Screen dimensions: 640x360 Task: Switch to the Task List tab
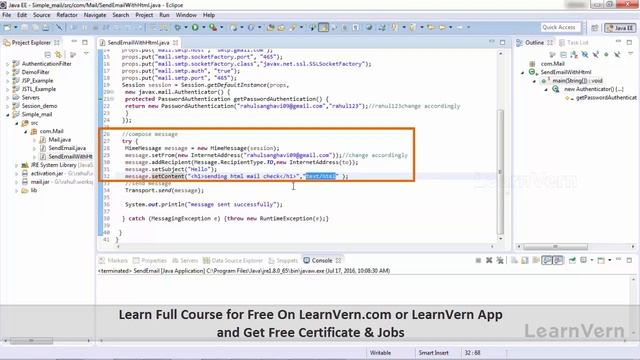coord(574,42)
